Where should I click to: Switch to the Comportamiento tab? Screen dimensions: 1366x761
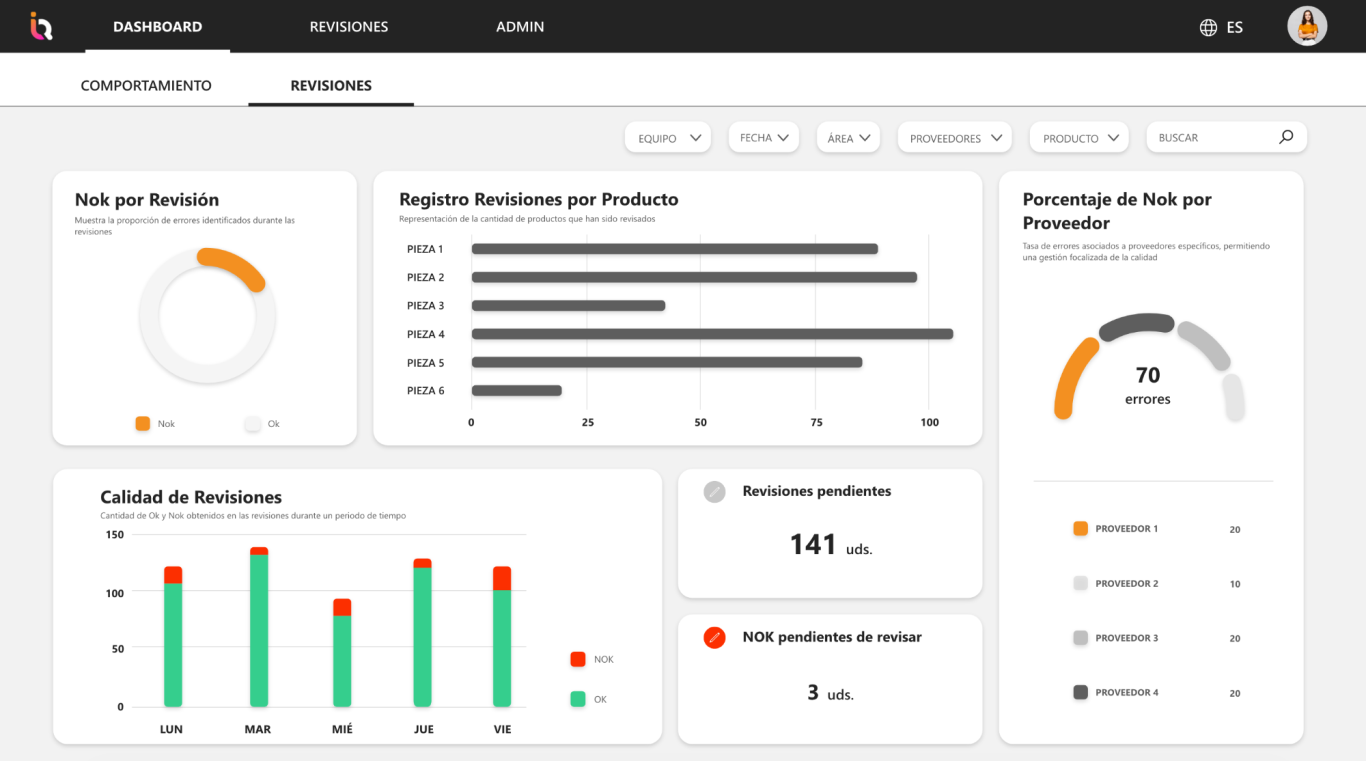pos(146,86)
